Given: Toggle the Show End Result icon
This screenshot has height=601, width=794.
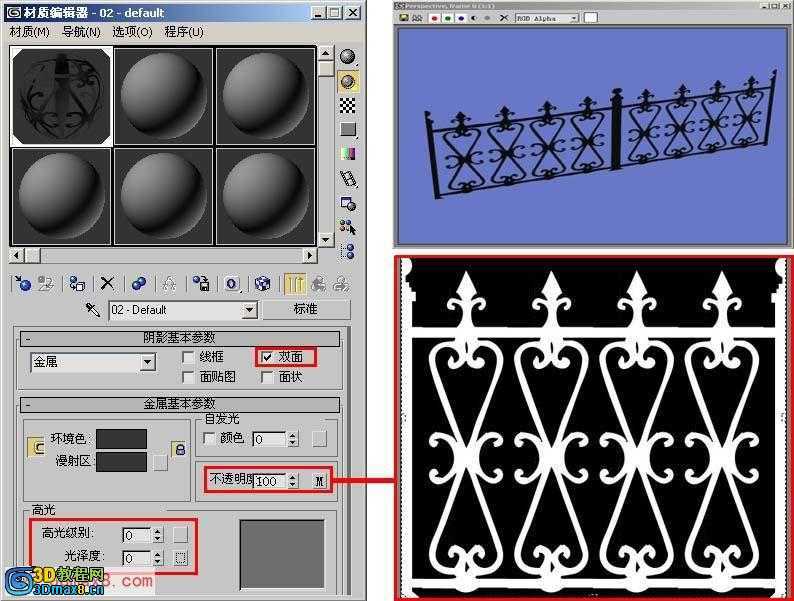Looking at the screenshot, I should (295, 284).
